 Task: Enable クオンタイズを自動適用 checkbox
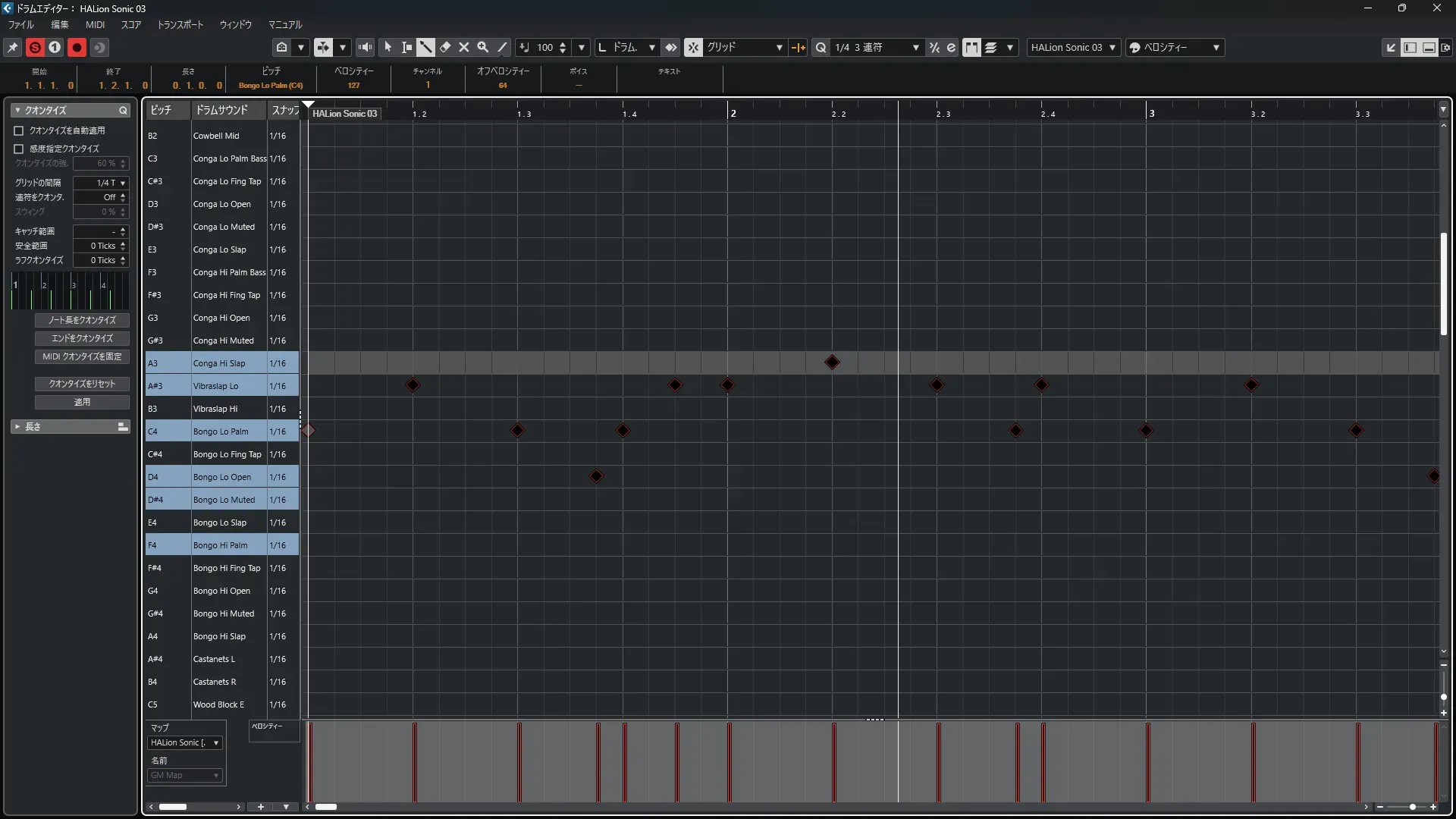pyautogui.click(x=19, y=130)
